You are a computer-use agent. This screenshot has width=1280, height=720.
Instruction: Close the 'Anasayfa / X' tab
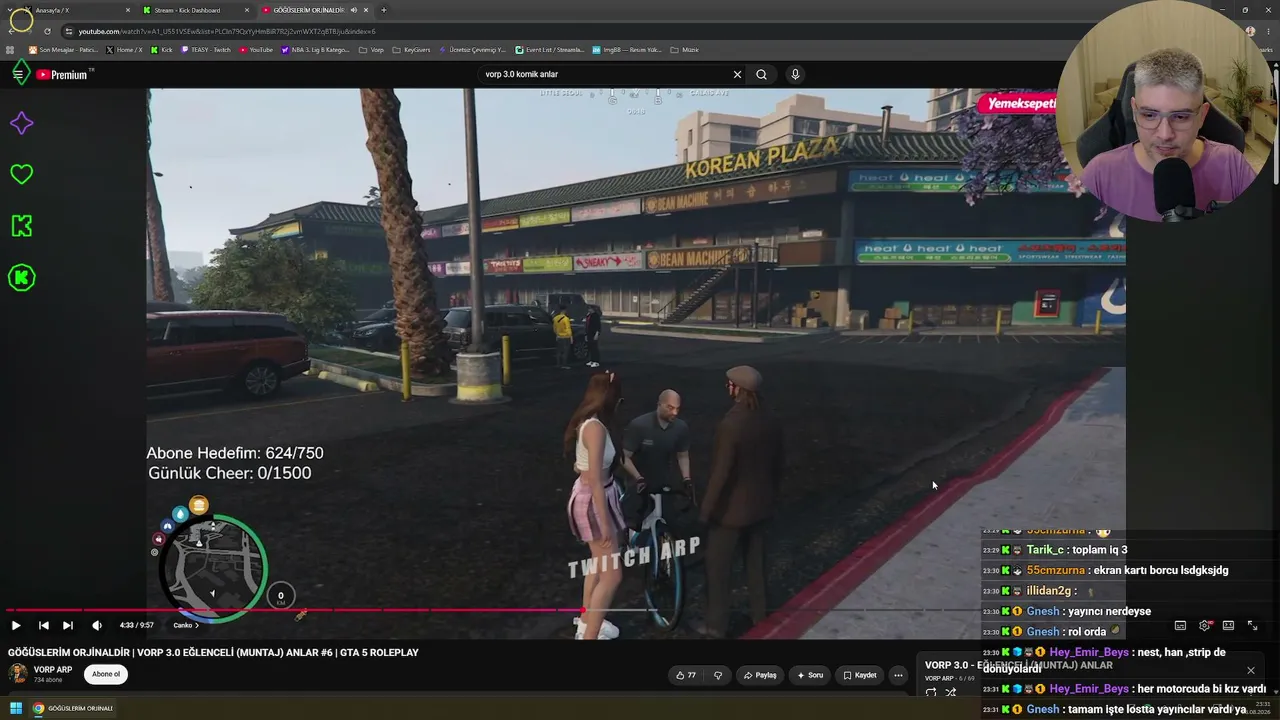point(128,10)
